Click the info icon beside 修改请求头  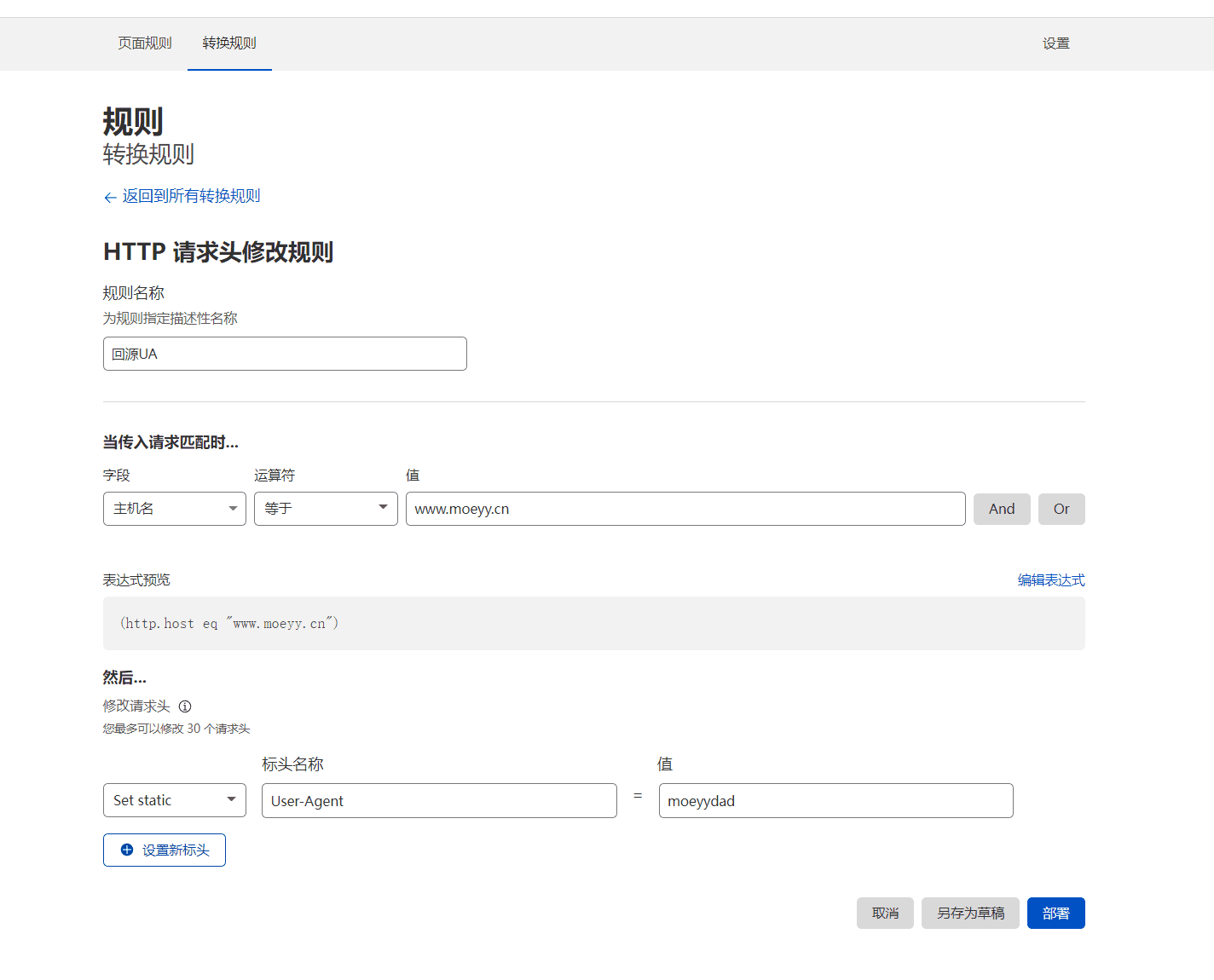[185, 706]
